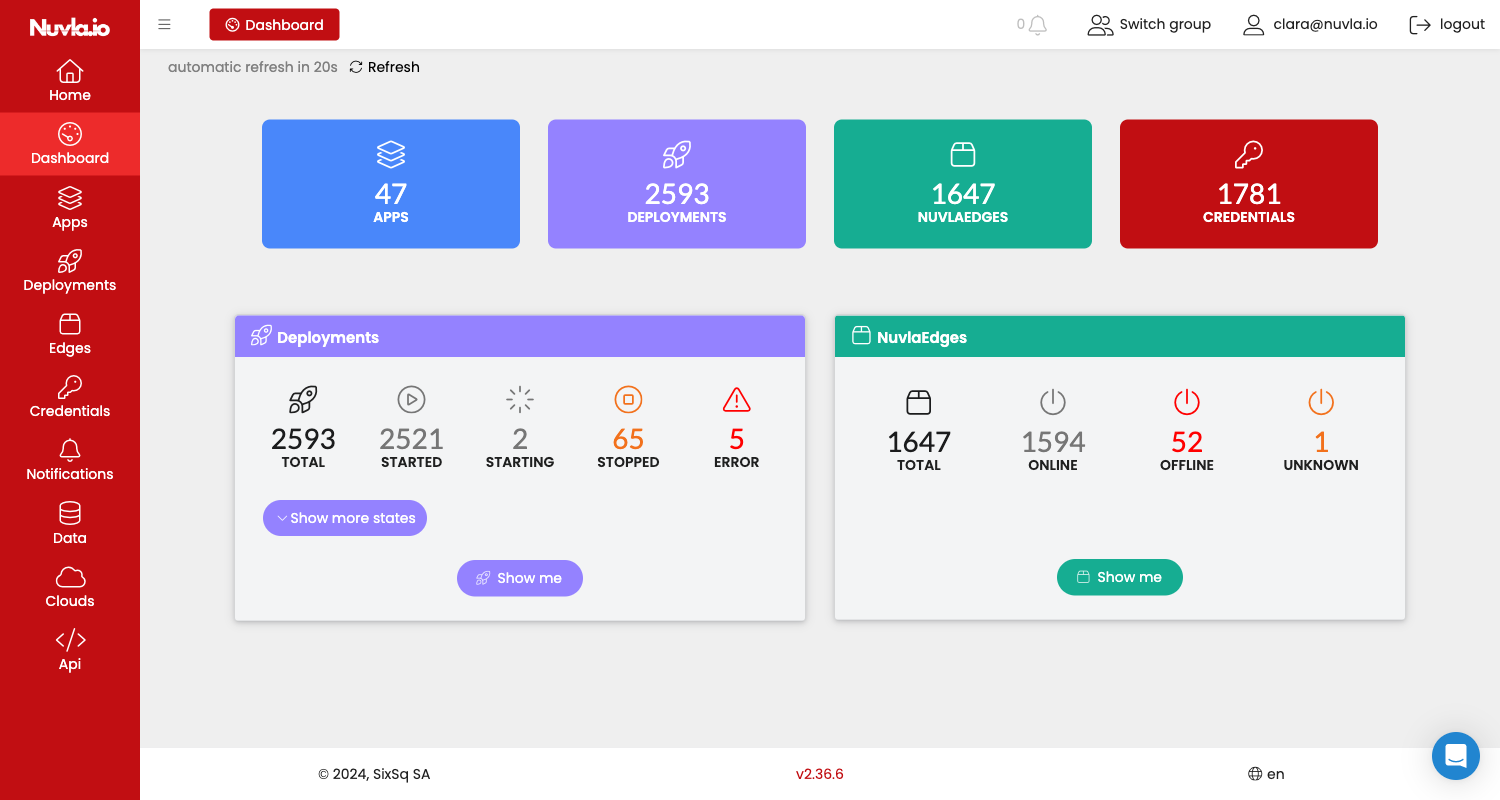Click the automatic refresh countdown text

(253, 67)
